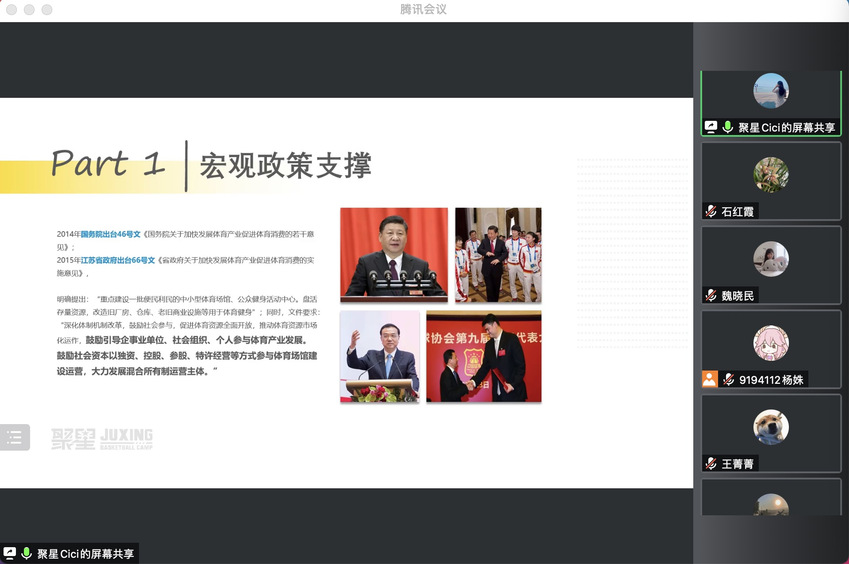
Task: Click muted mic icon beside 9194112杨姝
Action: 729,379
